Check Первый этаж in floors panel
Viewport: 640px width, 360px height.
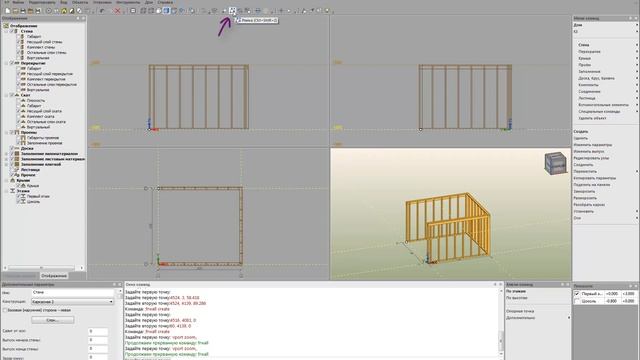pyautogui.click(x=577, y=293)
